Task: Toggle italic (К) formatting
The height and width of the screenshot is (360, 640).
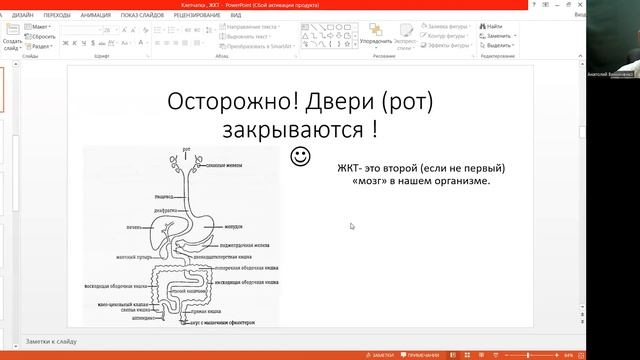Action: pos(75,43)
